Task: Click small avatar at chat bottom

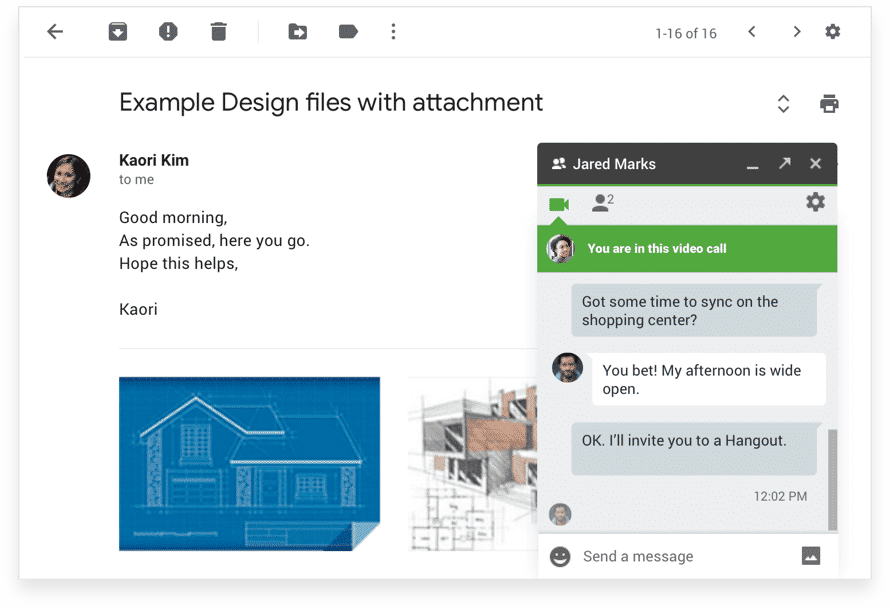Action: (560, 514)
